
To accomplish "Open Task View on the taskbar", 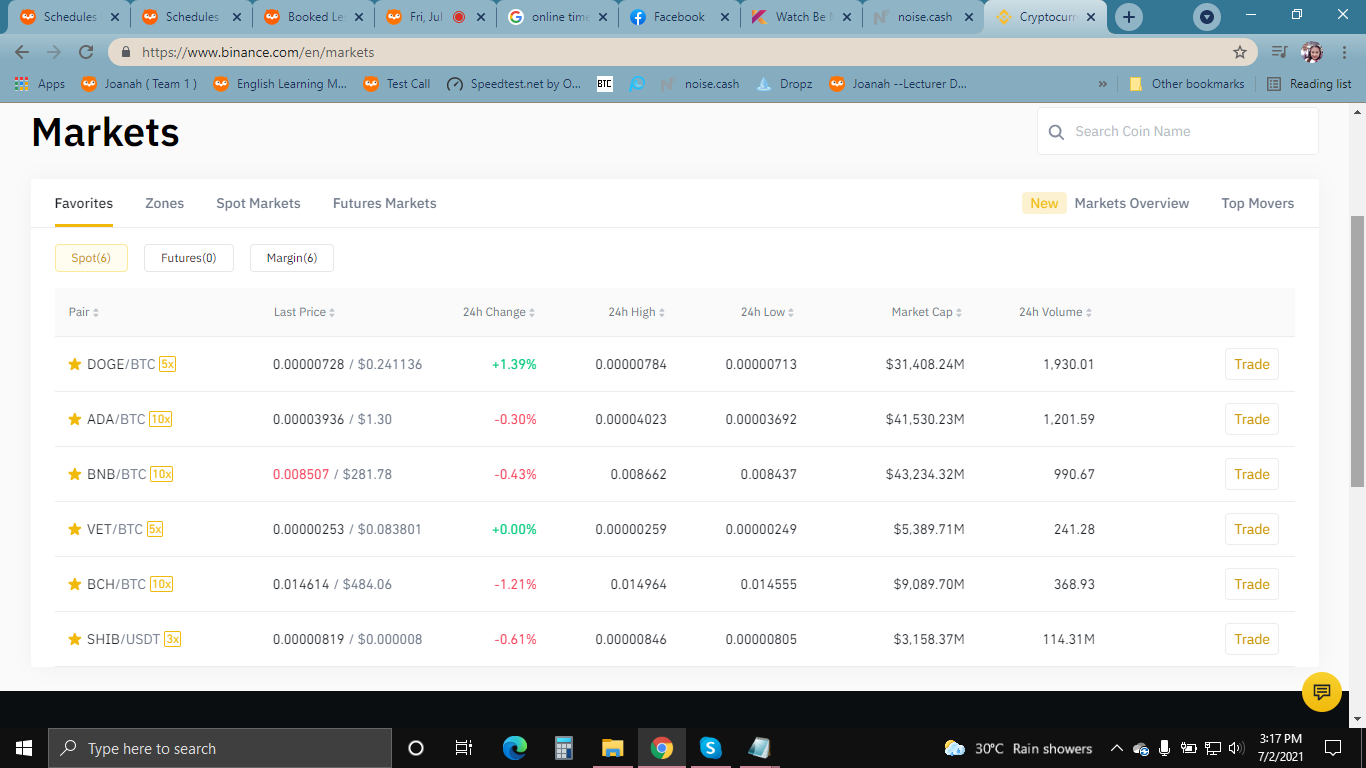I will click(464, 748).
